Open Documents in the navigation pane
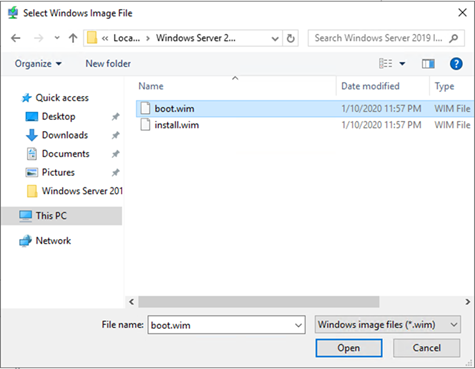The width and height of the screenshot is (475, 369). coord(65,154)
